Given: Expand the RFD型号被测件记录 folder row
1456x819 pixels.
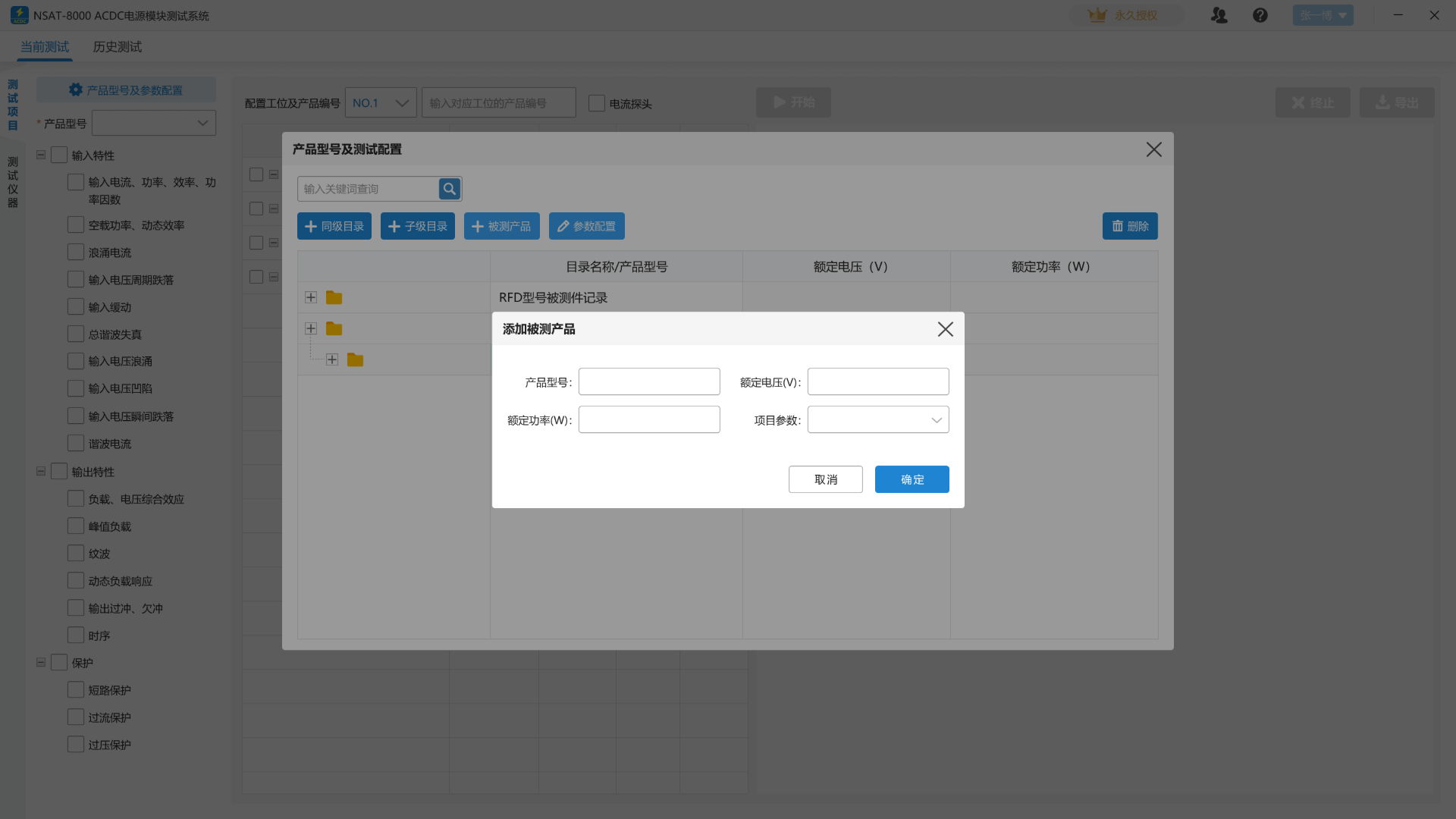Looking at the screenshot, I should [x=311, y=297].
